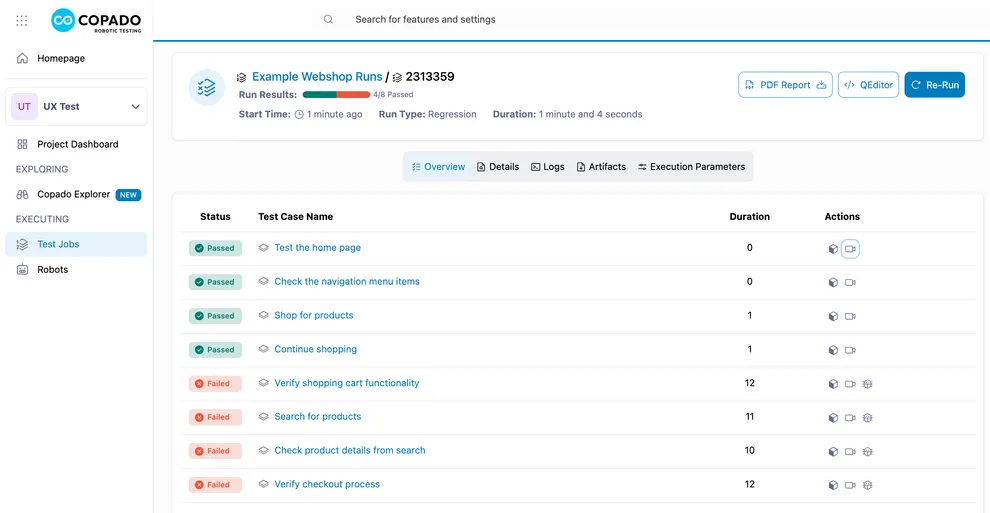990x513 pixels.
Task: Click video icon in Search for products row
Action: tap(850, 418)
